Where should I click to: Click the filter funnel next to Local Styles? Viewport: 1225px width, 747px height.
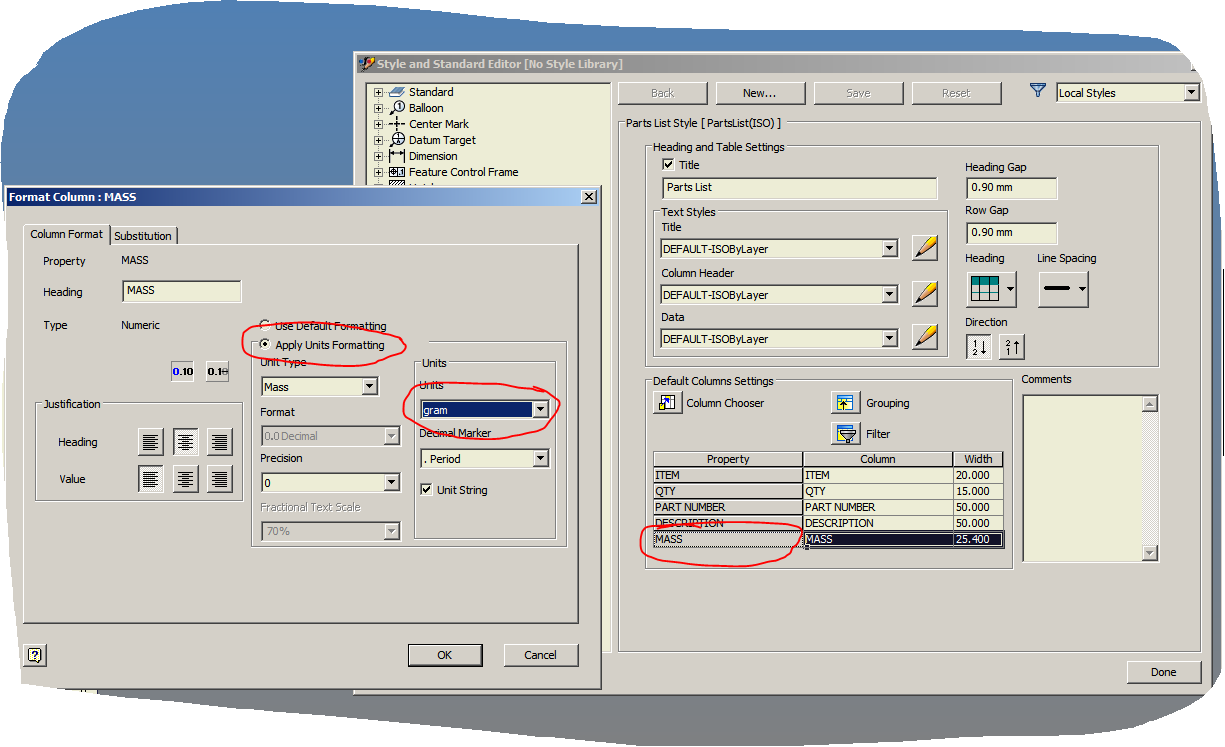1040,91
